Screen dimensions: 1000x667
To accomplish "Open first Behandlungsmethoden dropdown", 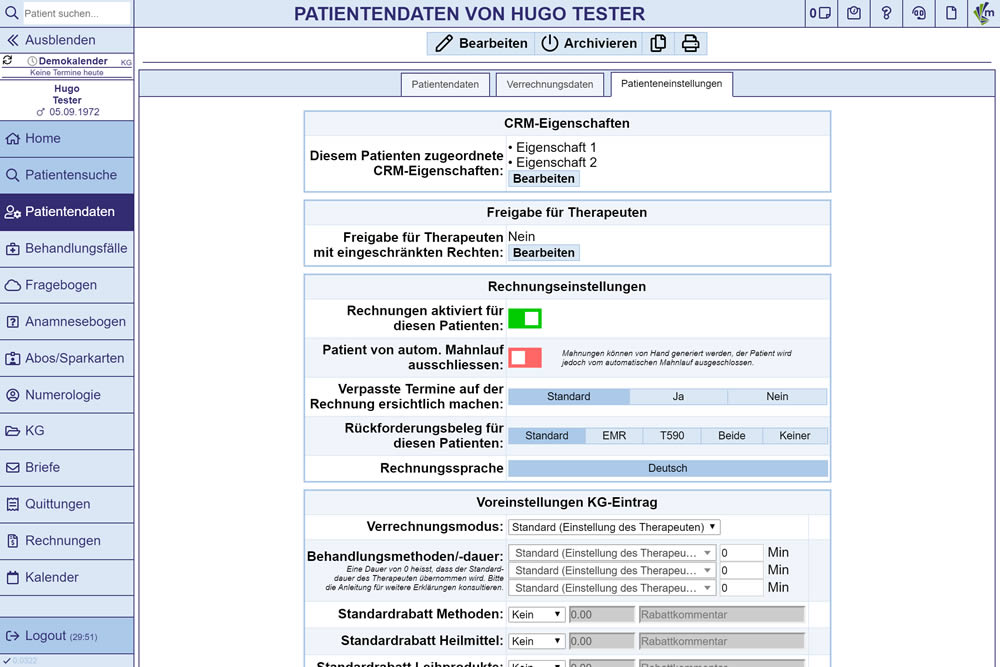I will point(613,553).
